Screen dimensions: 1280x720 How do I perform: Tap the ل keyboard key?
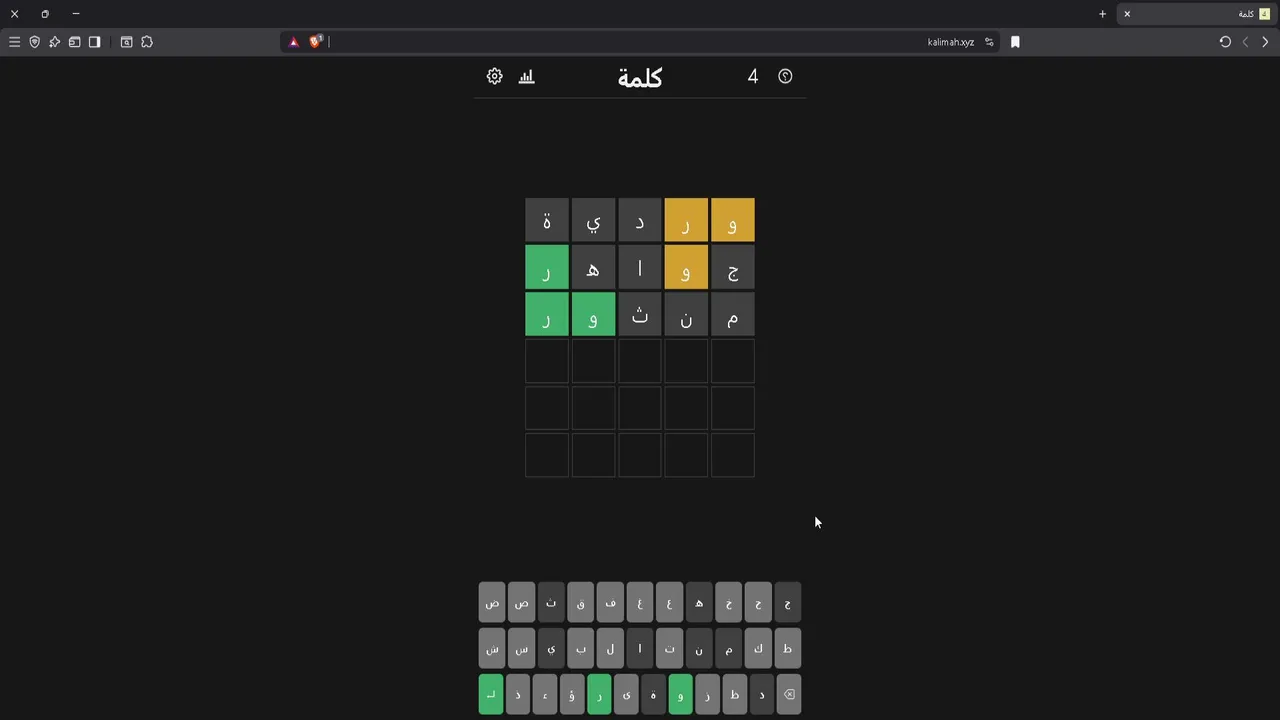[x=610, y=649]
